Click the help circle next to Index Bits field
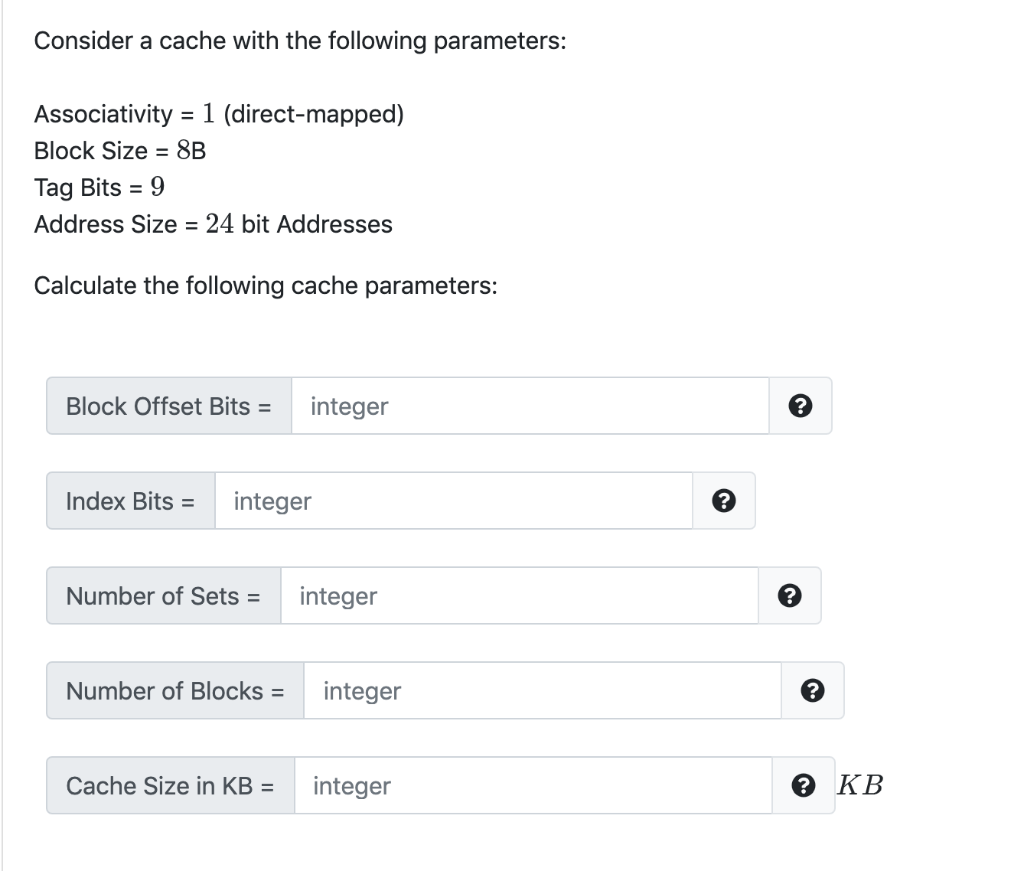 coord(722,500)
